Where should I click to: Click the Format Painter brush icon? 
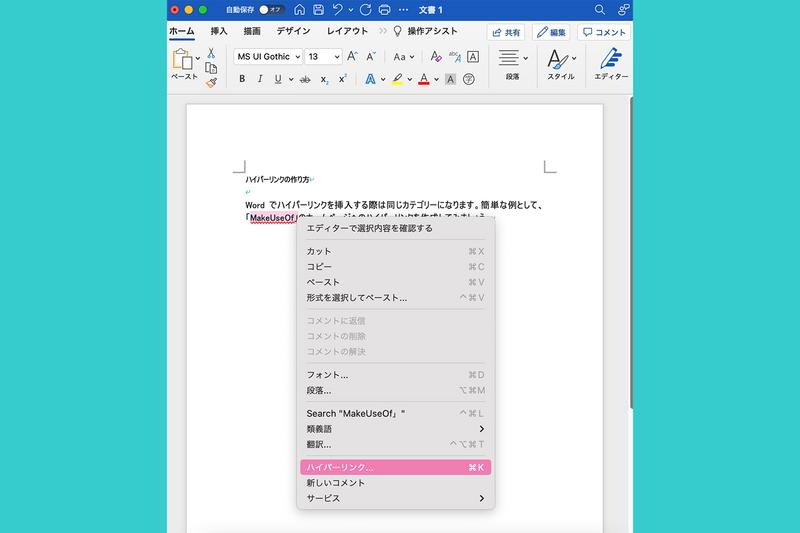[x=212, y=83]
